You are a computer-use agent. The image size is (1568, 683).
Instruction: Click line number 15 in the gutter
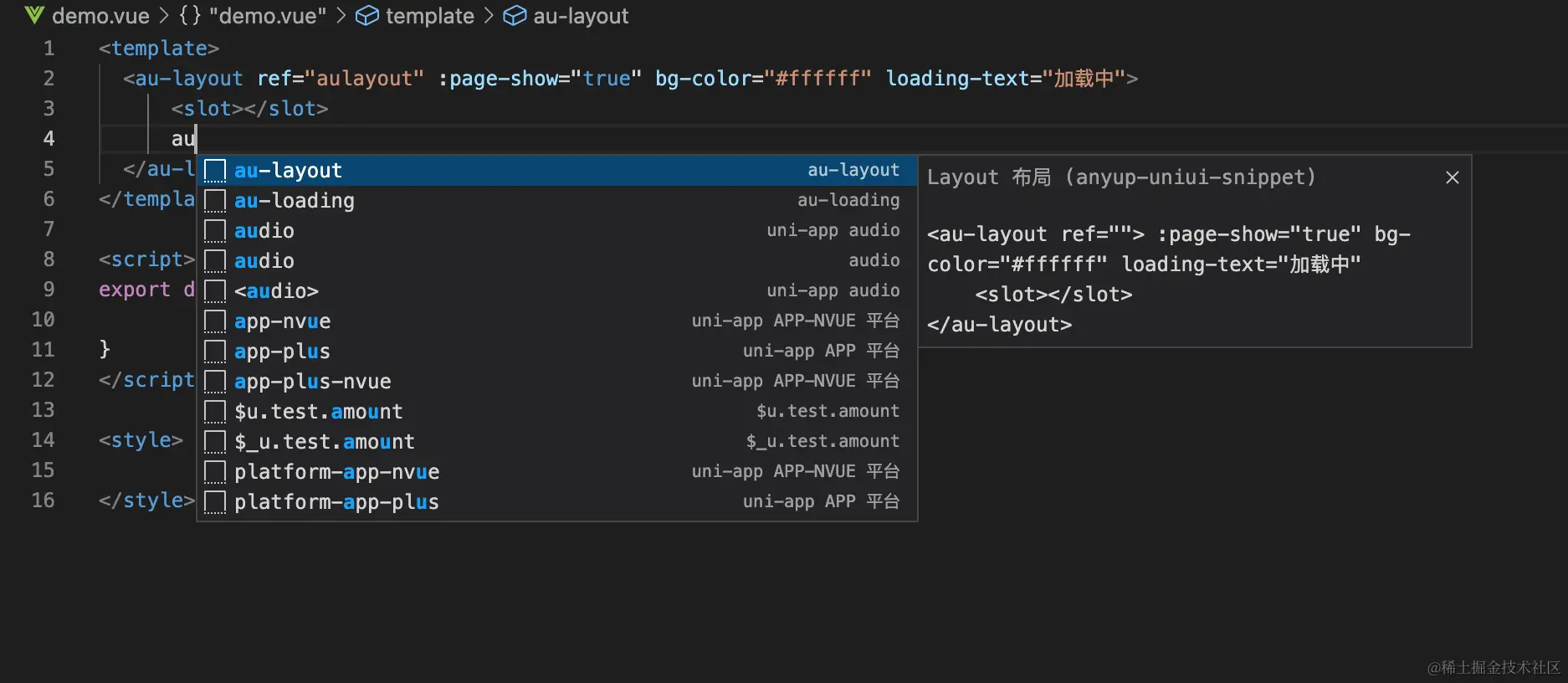tap(43, 470)
